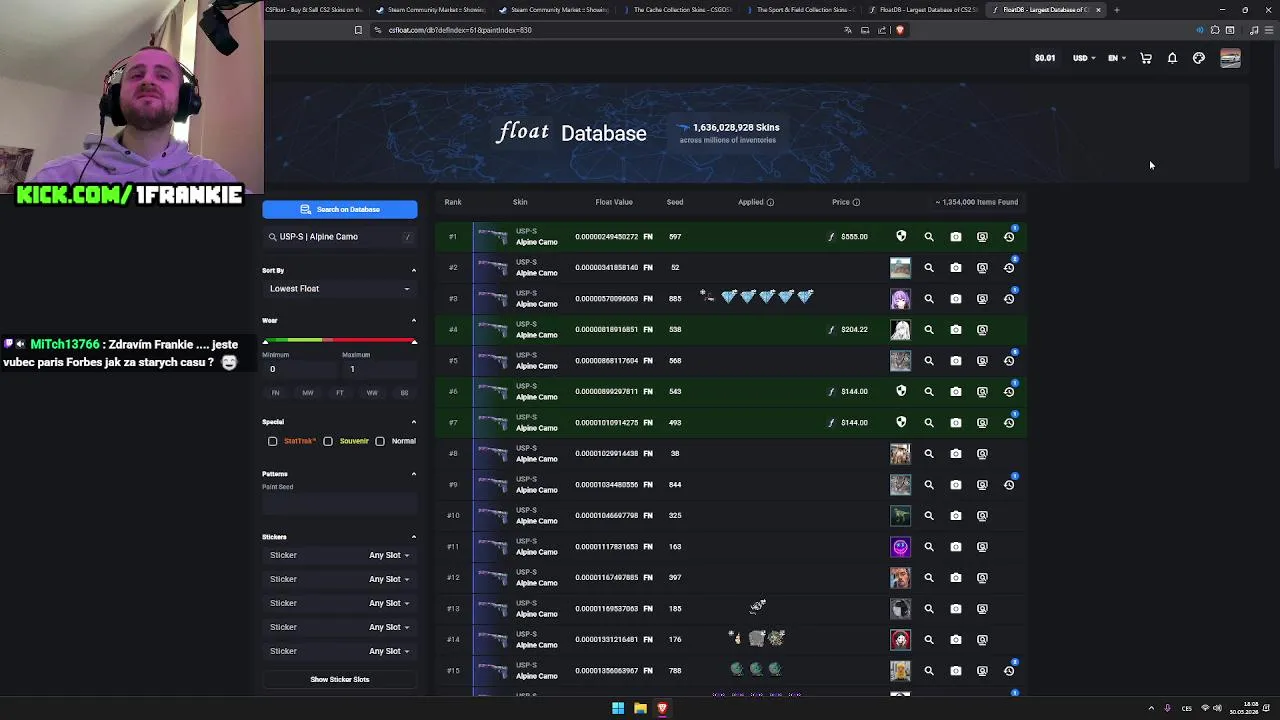Click the Maximum wear input field
Viewport: 1280px width, 720px height.
pos(378,370)
